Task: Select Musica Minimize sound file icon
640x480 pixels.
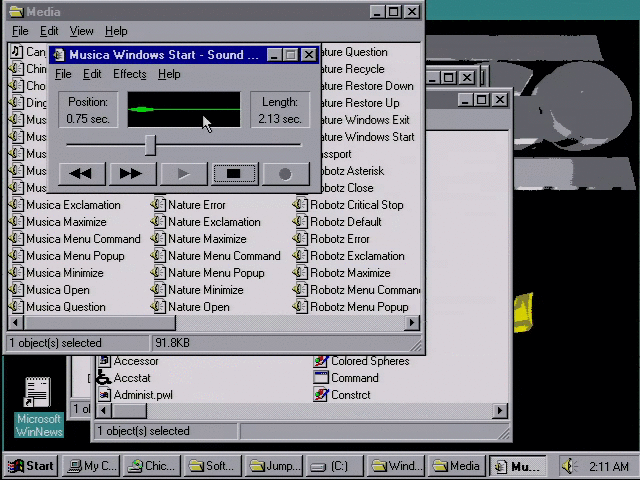Action: tap(16, 273)
